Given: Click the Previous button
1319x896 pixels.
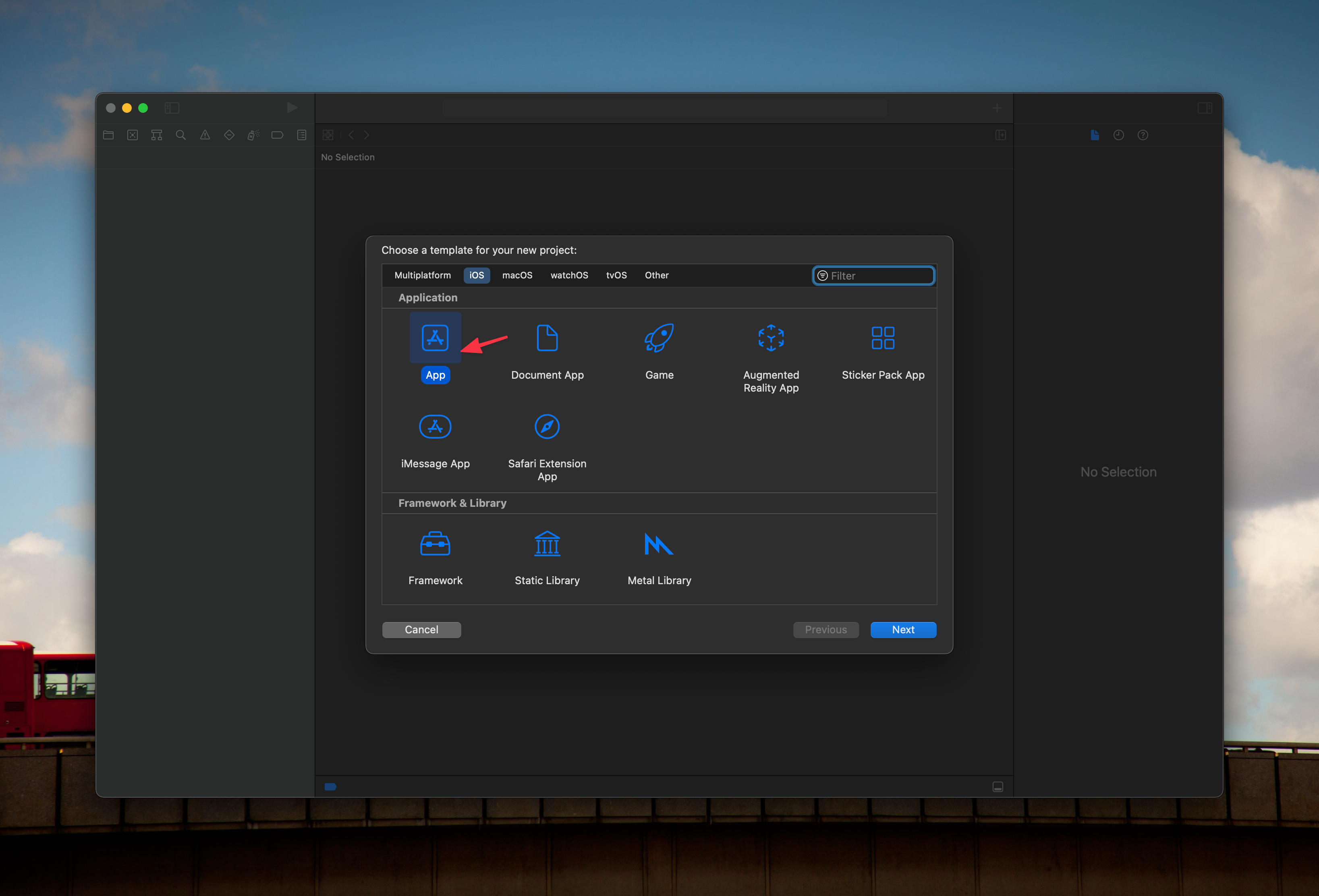Looking at the screenshot, I should click(826, 630).
